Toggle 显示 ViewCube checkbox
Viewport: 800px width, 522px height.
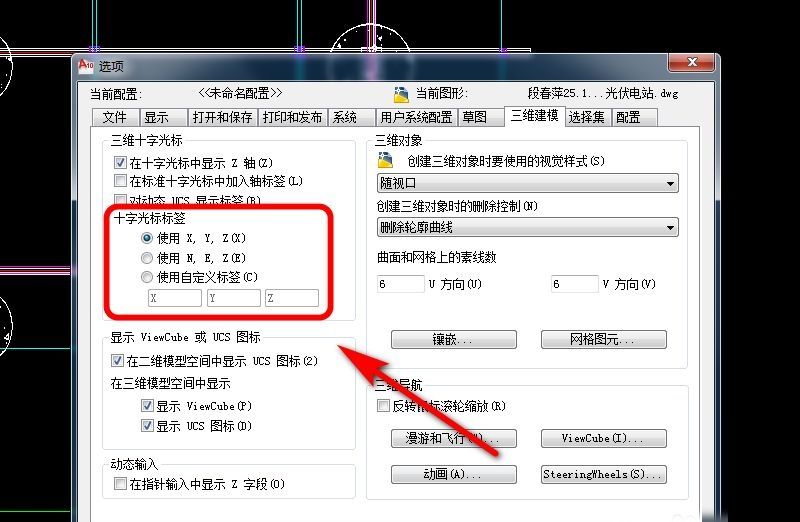point(147,406)
